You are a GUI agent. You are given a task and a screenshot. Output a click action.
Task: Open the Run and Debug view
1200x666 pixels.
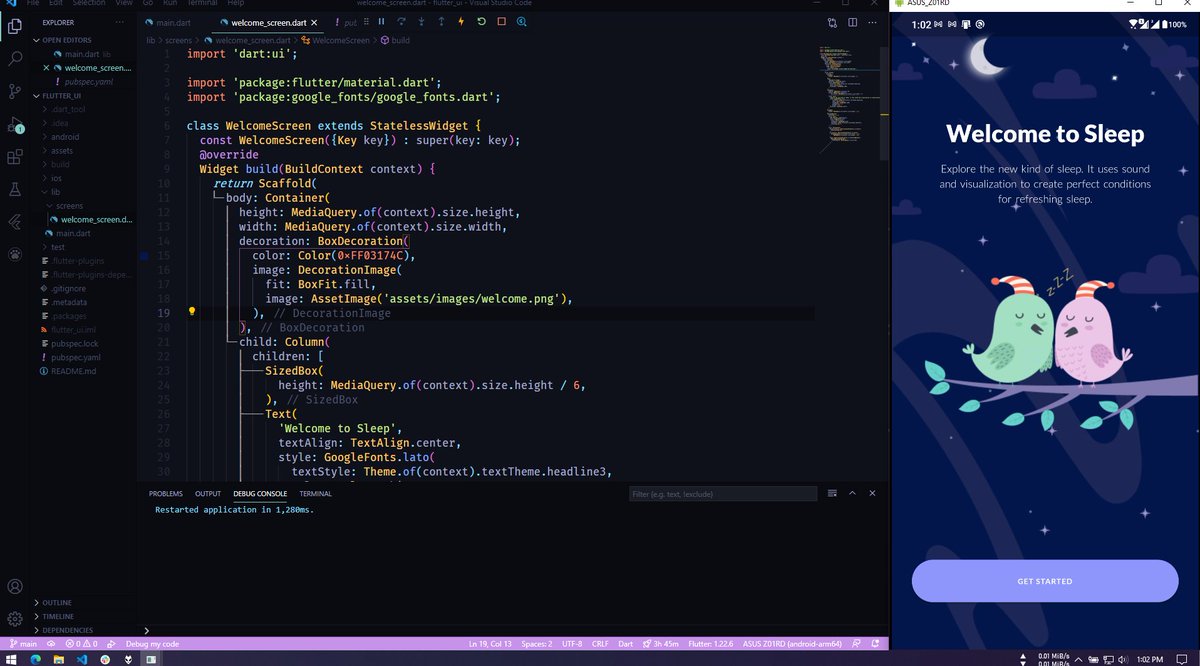15,125
